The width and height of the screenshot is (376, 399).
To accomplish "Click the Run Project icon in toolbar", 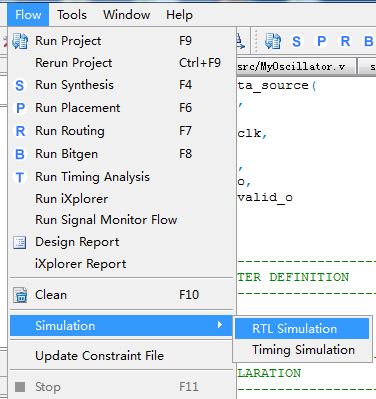I will 273,41.
